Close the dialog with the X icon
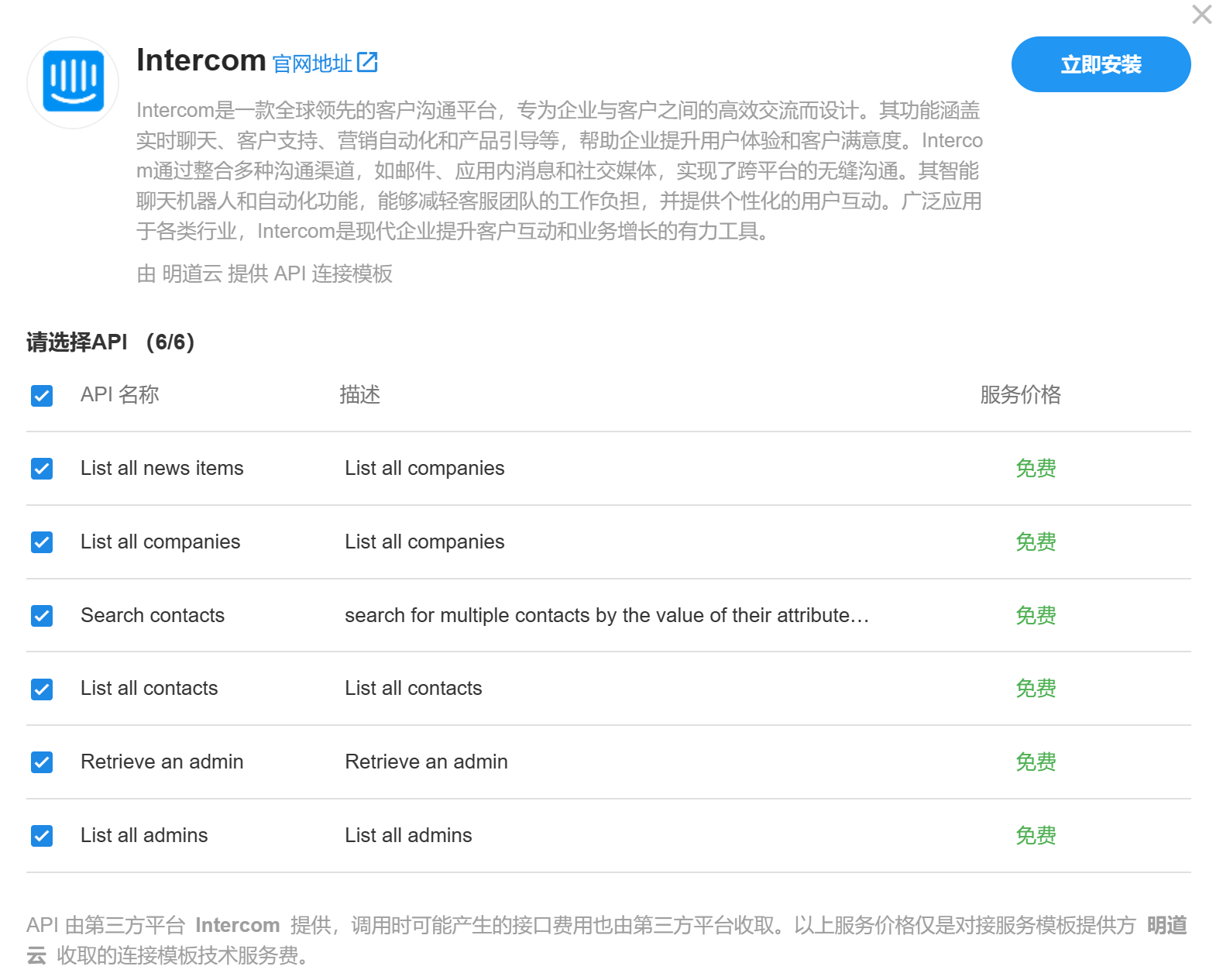Image resolution: width=1223 pixels, height=980 pixels. click(1201, 15)
